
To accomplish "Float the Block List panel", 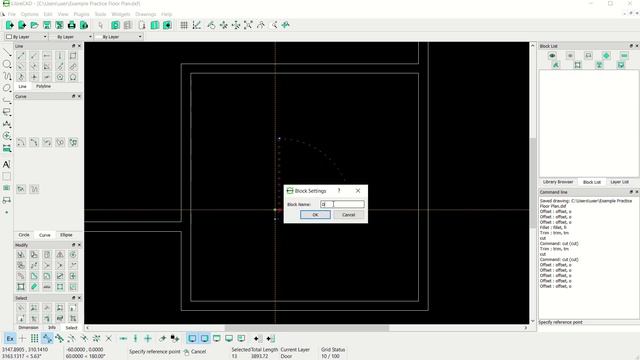I will (x=631, y=46).
